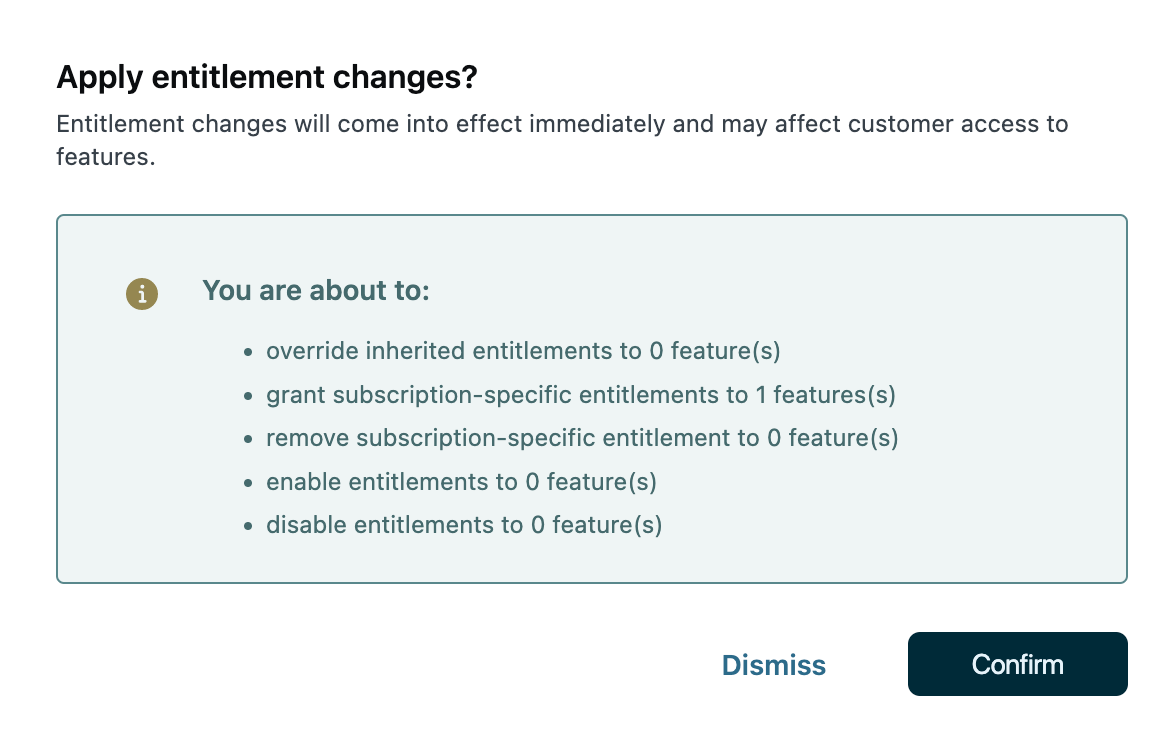Viewport: 1172px width, 740px height.
Task: Click the bullet before 'remove subscription-specific entitlement'
Action: coord(248,439)
